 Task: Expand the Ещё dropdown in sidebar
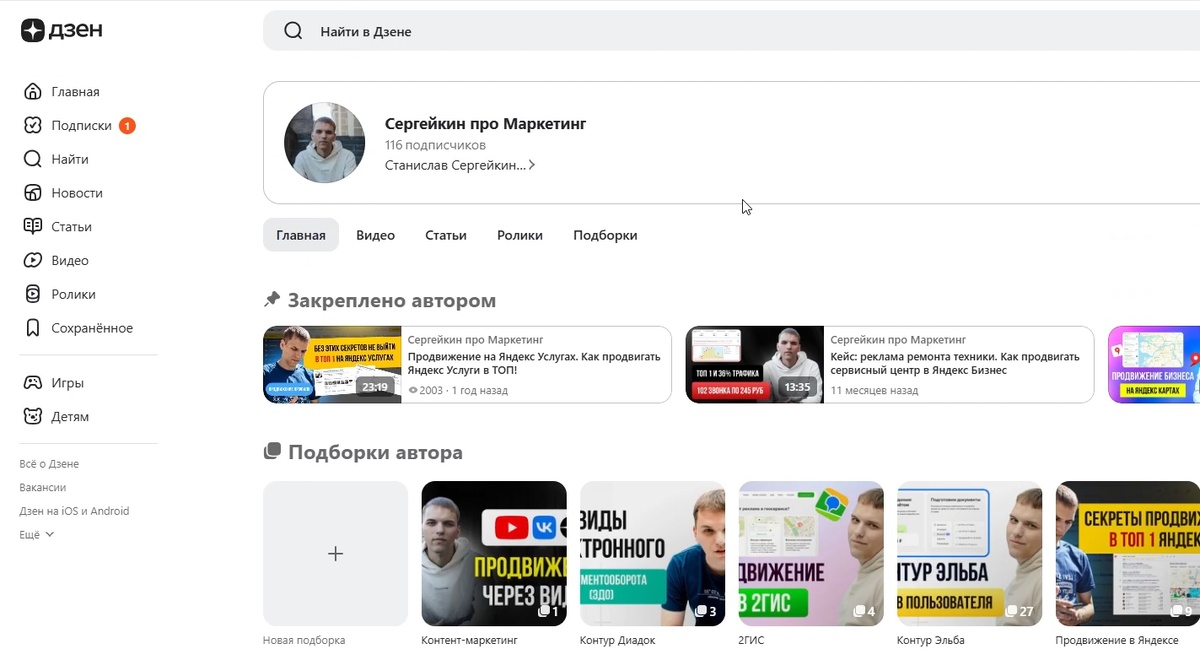click(37, 535)
